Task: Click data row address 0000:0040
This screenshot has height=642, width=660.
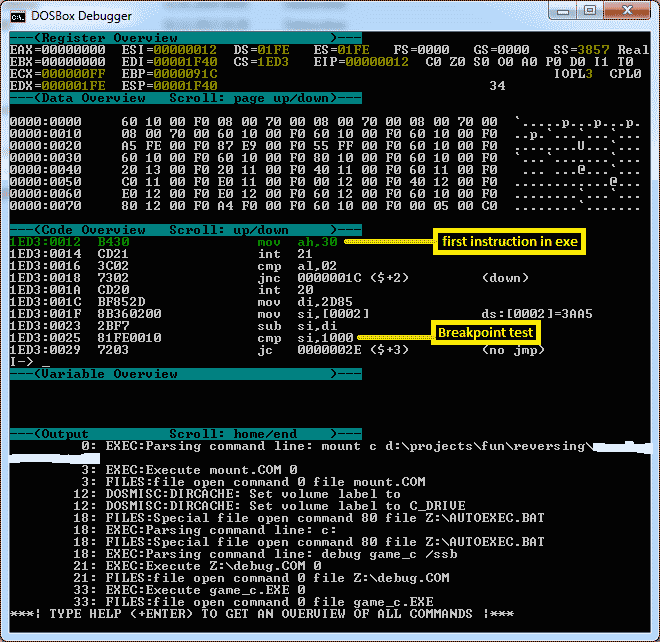Action: click(45, 170)
